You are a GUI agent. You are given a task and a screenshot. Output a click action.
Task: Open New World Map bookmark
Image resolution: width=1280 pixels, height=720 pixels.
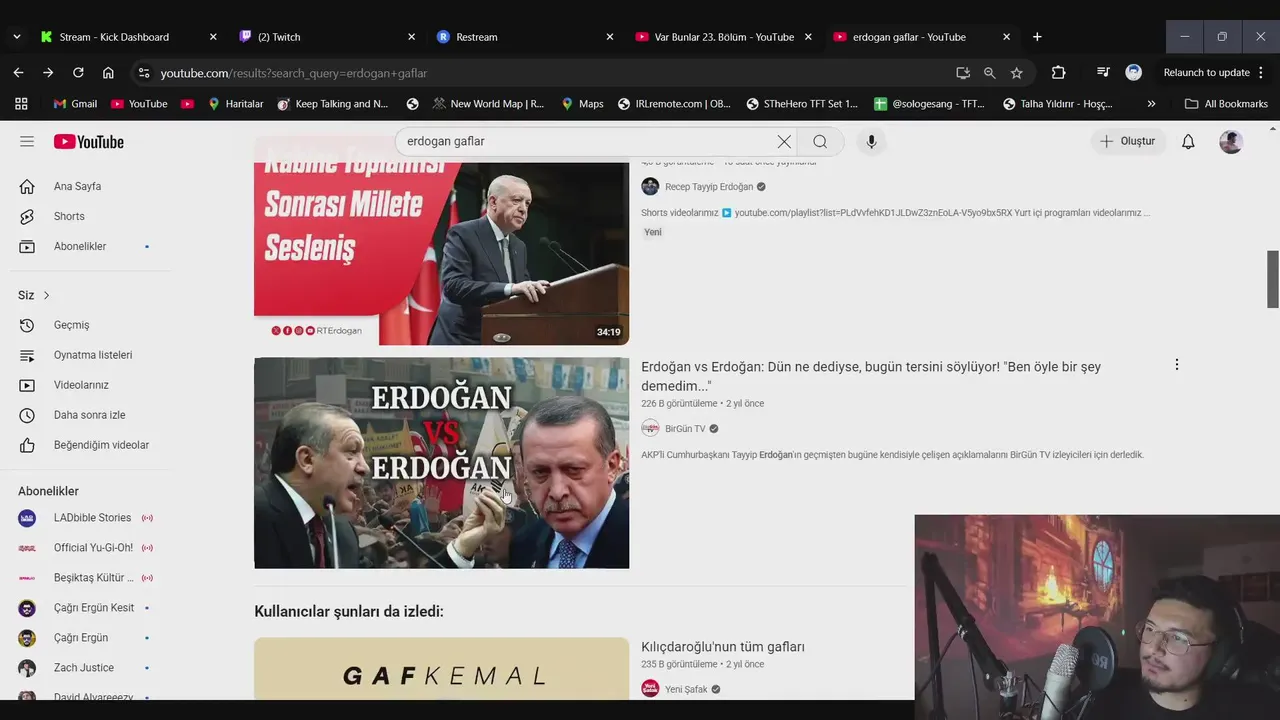pos(488,103)
